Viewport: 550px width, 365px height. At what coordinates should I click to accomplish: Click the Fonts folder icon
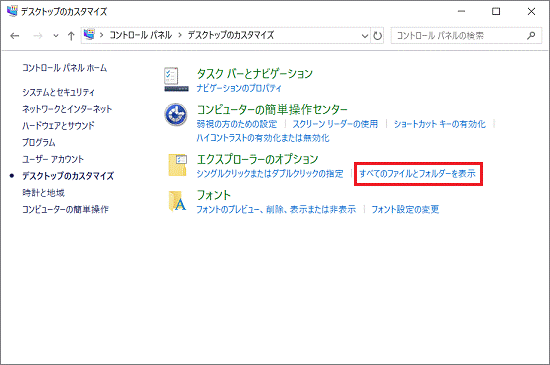click(177, 201)
